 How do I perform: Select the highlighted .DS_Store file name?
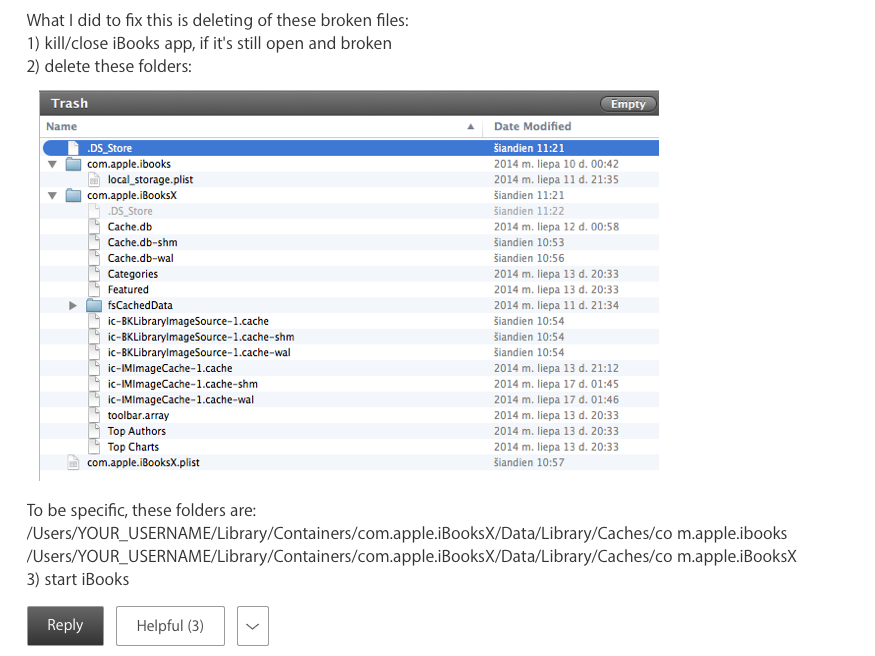tap(109, 148)
